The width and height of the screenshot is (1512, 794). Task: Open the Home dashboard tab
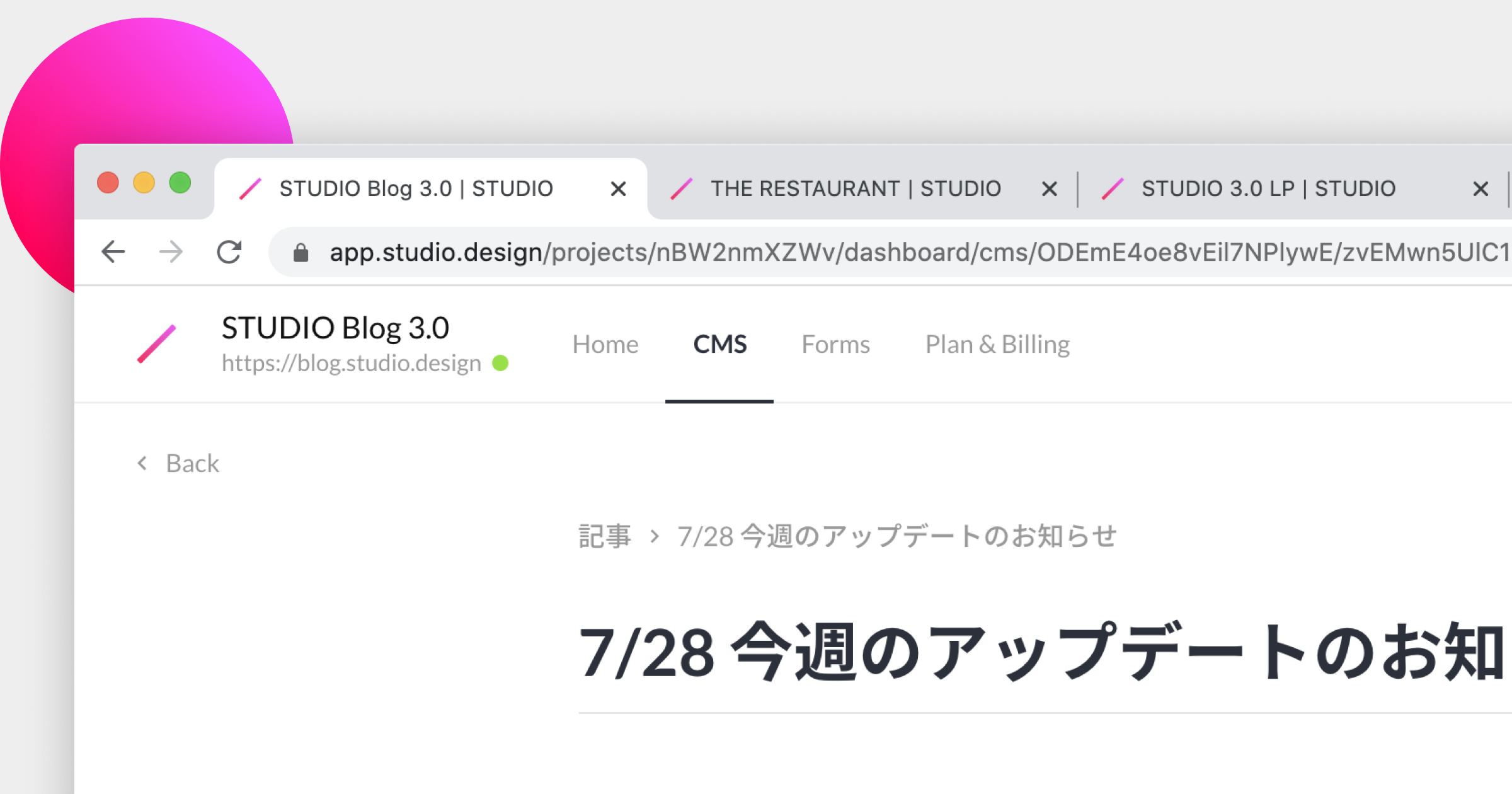click(605, 345)
